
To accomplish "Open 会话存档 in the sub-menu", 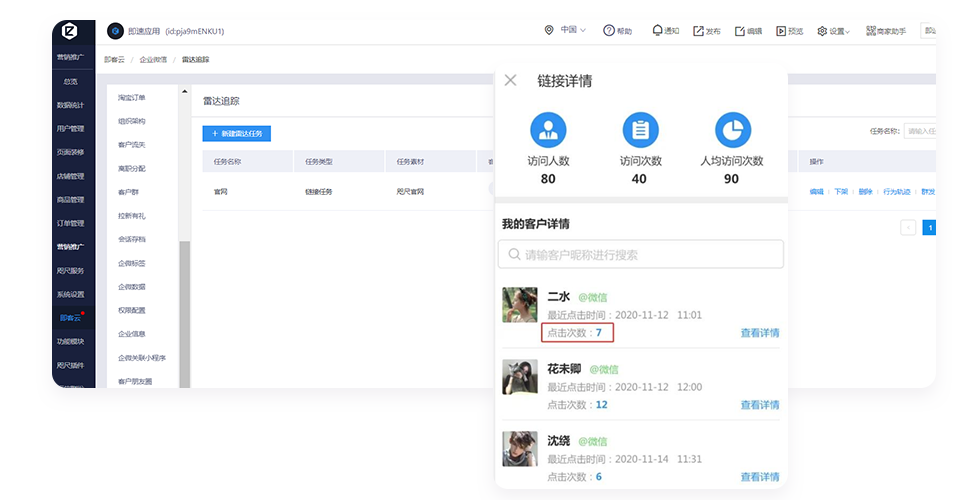I will (x=132, y=239).
